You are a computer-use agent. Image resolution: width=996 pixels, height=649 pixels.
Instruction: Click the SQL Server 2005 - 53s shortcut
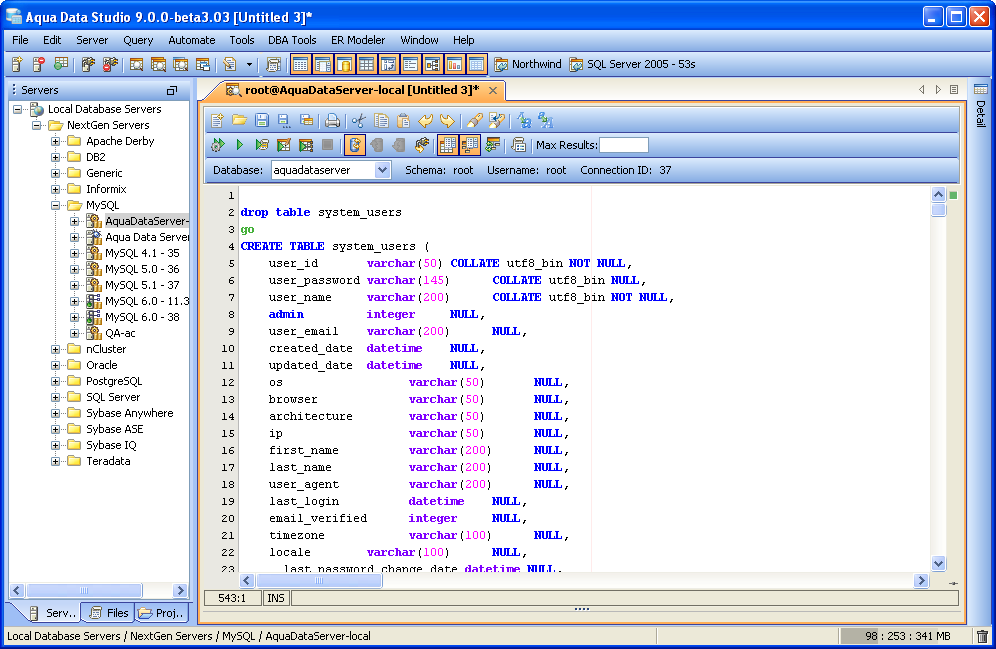[x=632, y=64]
